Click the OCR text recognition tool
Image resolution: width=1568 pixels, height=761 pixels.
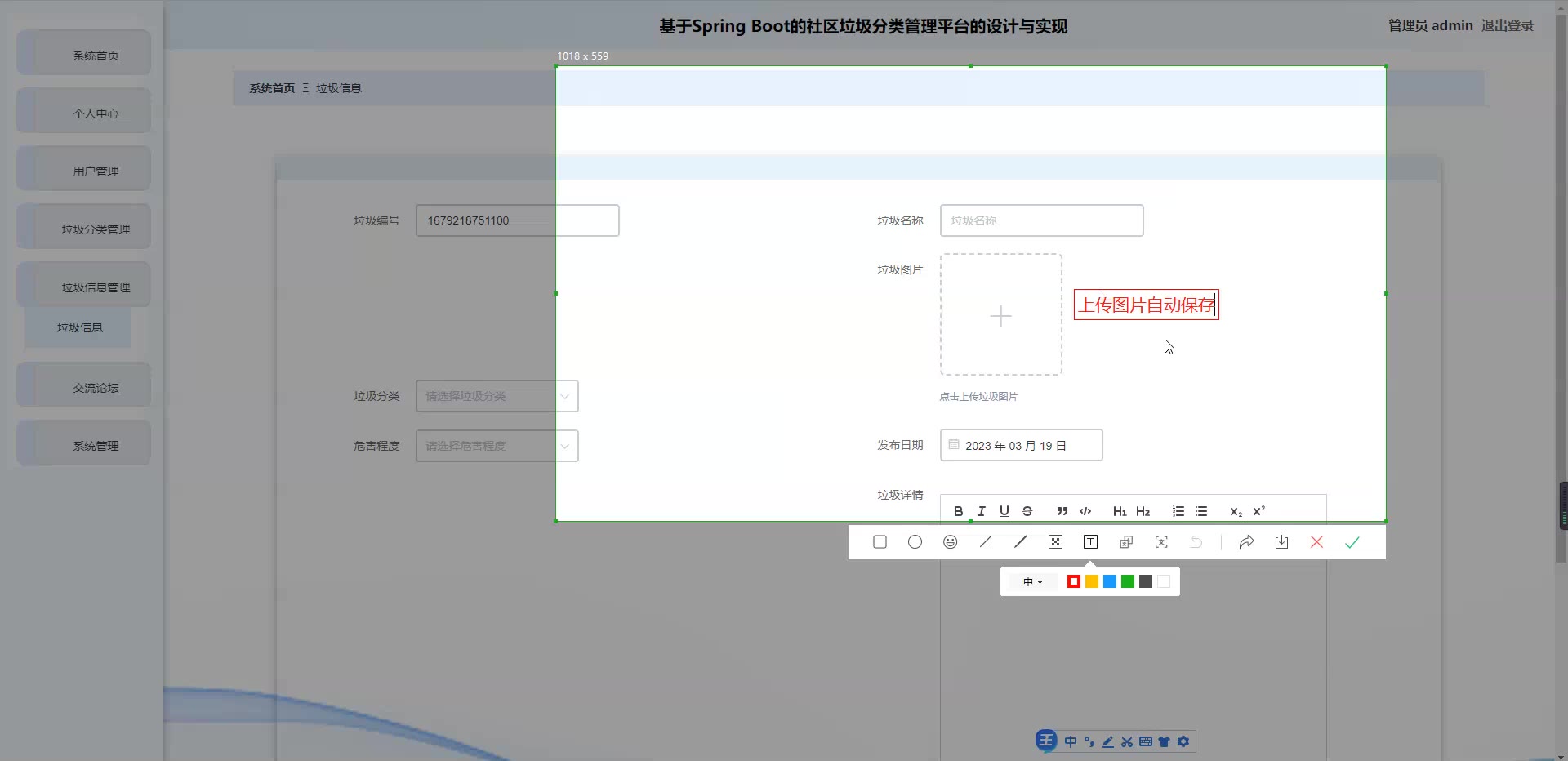click(1161, 542)
